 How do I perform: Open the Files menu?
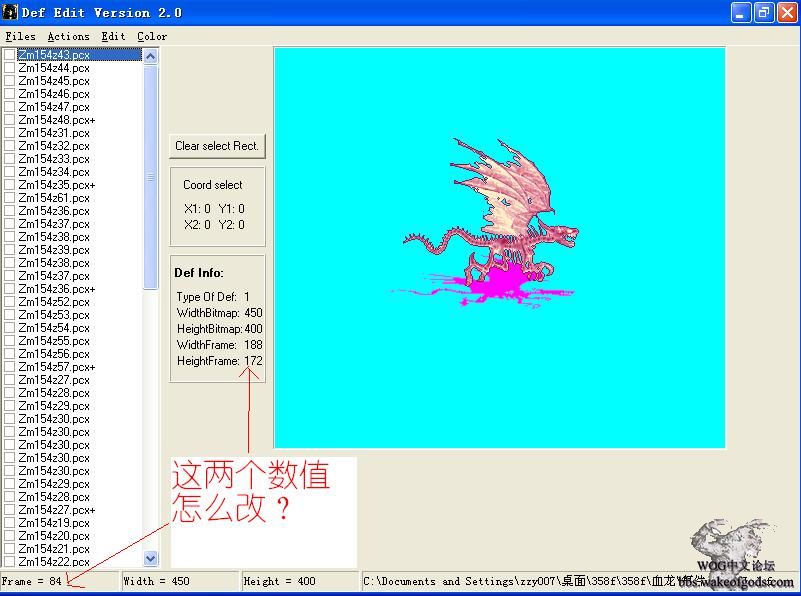[x=20, y=36]
